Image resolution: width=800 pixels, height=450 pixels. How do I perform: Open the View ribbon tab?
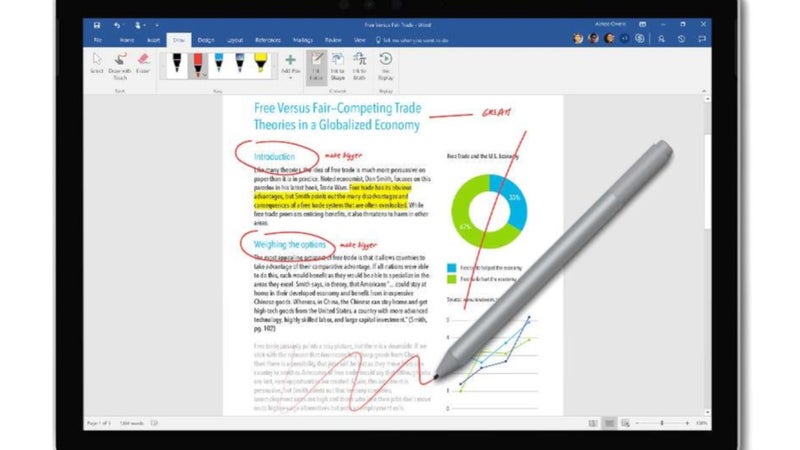pos(360,40)
